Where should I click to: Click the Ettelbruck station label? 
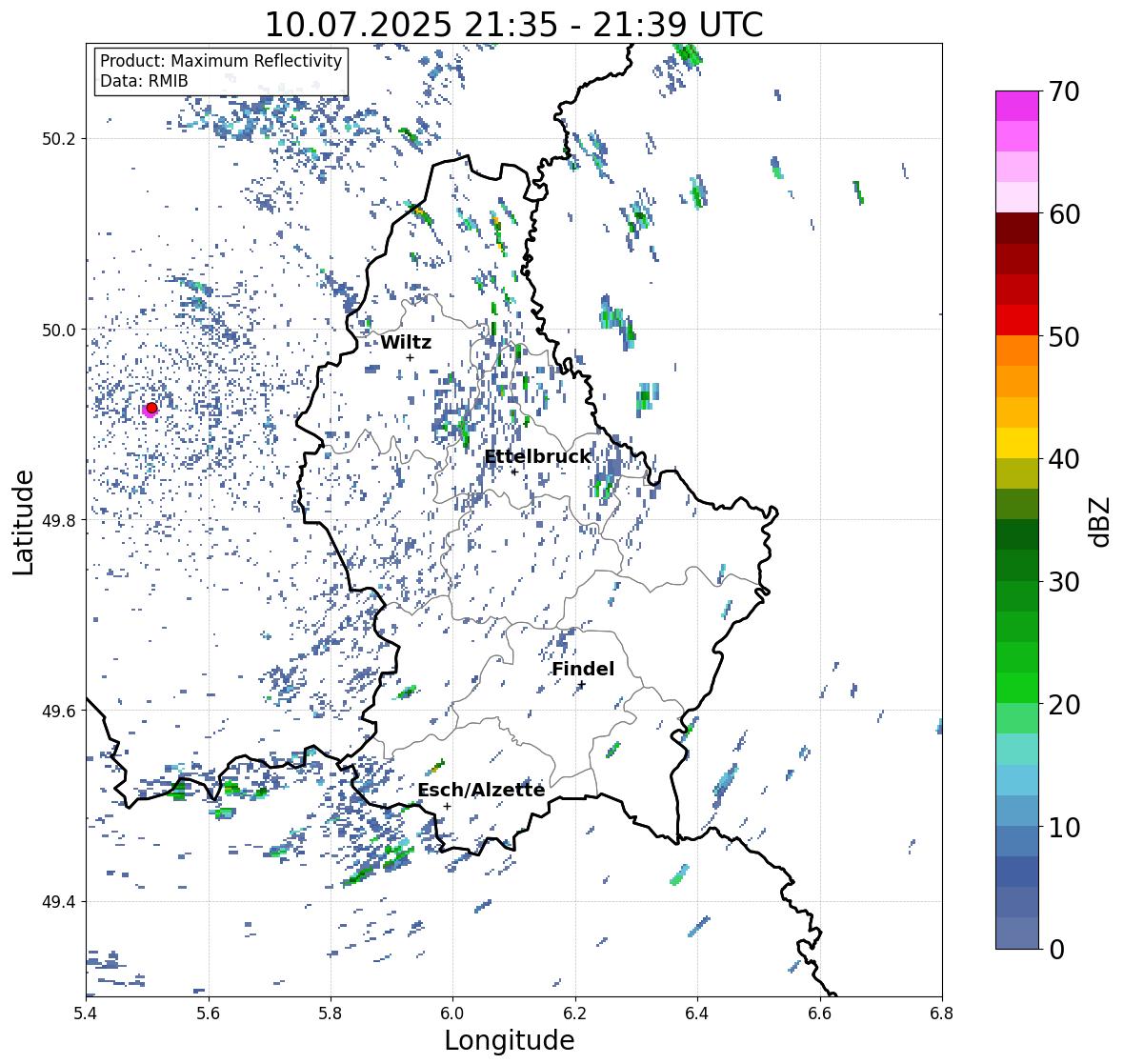(537, 457)
